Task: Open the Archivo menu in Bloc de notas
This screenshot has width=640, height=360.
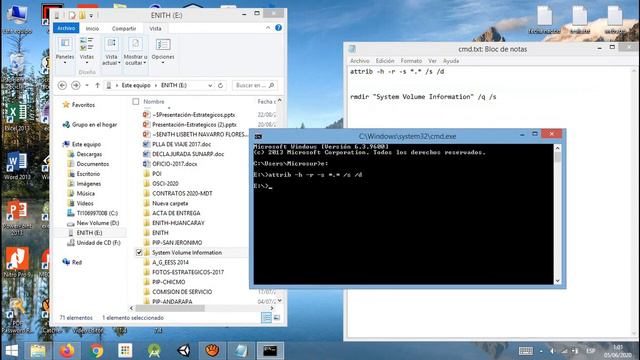Action: 360,61
